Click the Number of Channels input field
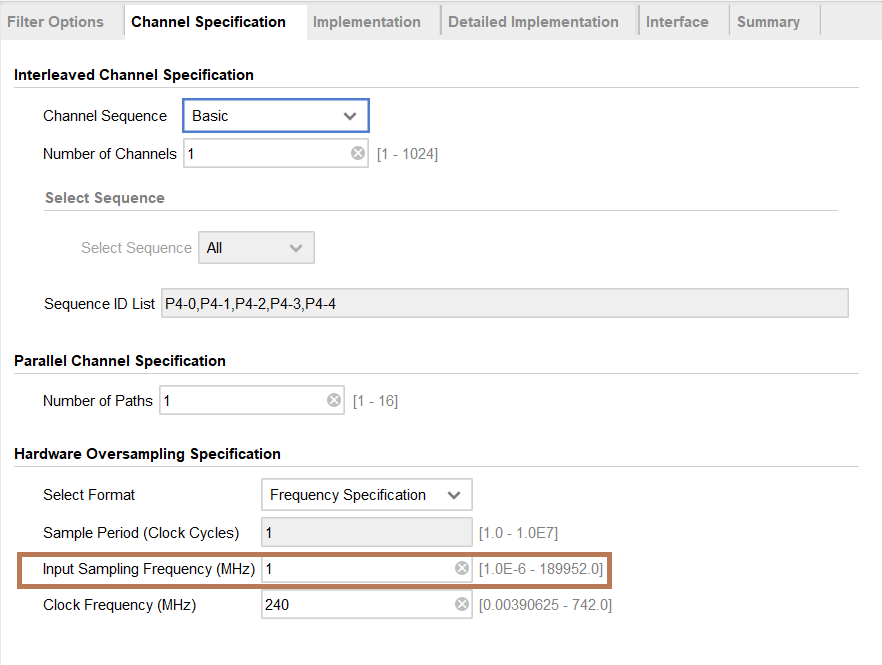882x665 pixels. pyautogui.click(x=265, y=153)
